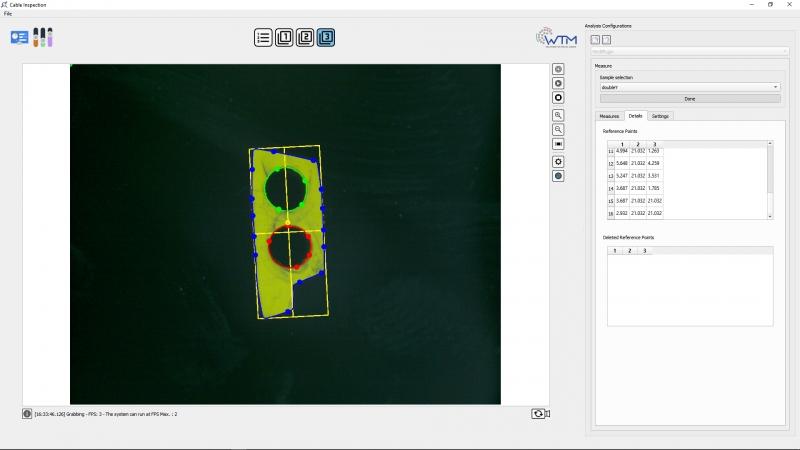The height and width of the screenshot is (450, 800).
Task: Click Deleted Reference Points column 3 header
Action: coord(644,251)
